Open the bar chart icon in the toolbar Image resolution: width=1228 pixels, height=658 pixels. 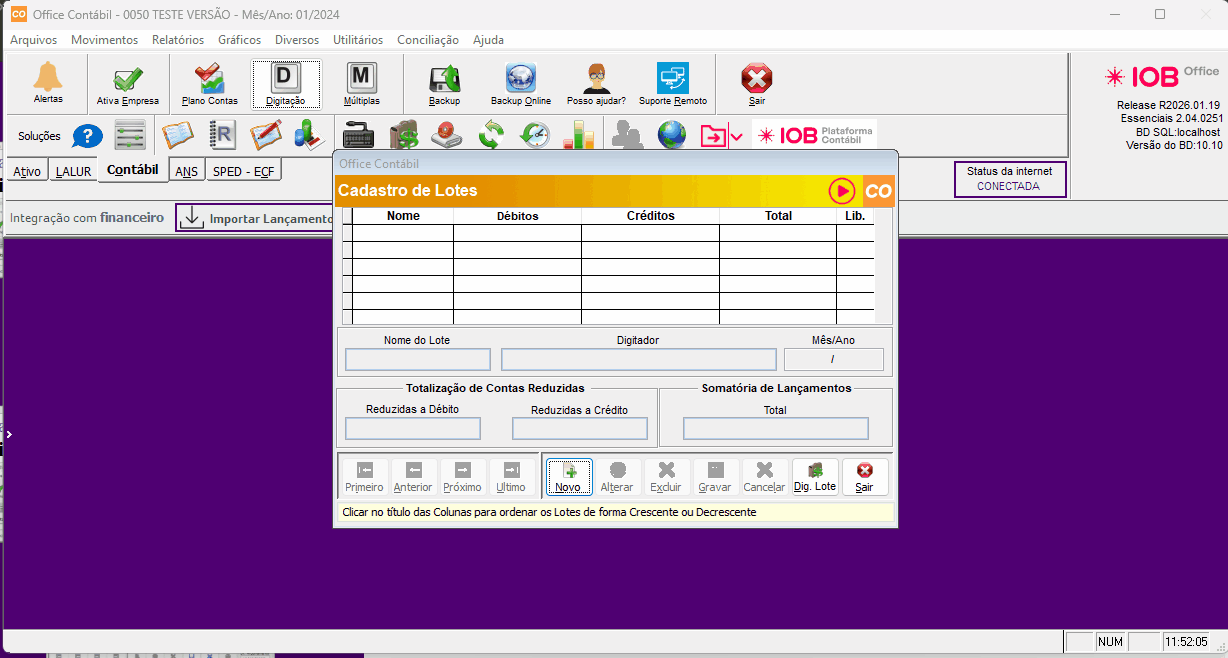click(x=578, y=135)
